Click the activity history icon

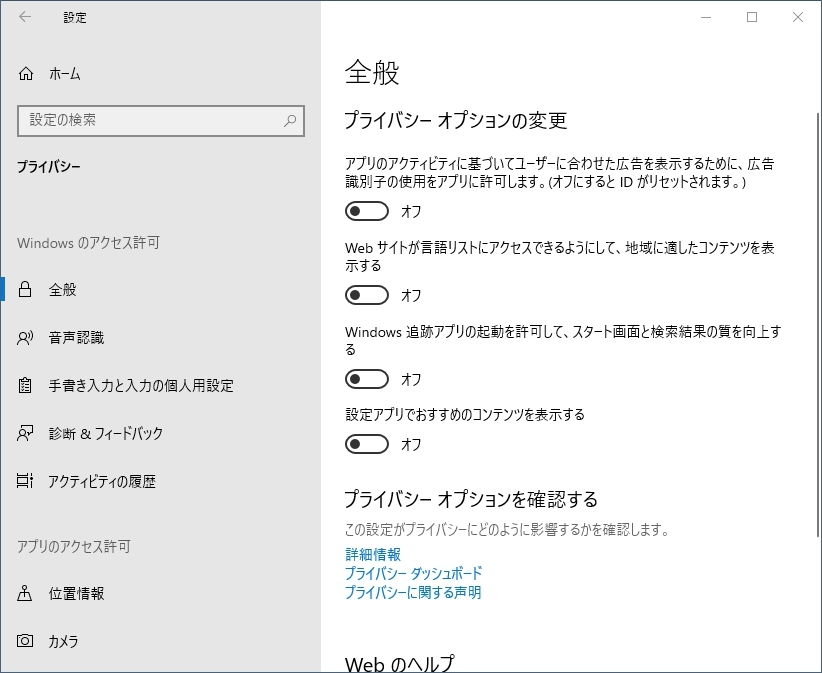(x=25, y=481)
